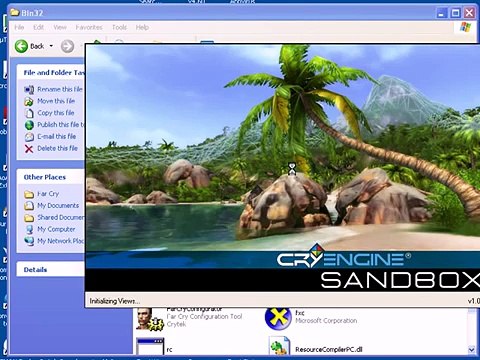This screenshot has height=360, width=480.
Task: Collapse the Other Places panel header
Action: (51, 177)
